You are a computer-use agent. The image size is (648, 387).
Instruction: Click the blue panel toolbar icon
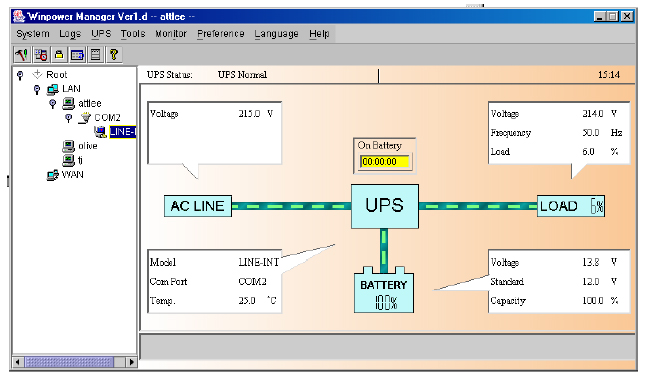(77, 55)
